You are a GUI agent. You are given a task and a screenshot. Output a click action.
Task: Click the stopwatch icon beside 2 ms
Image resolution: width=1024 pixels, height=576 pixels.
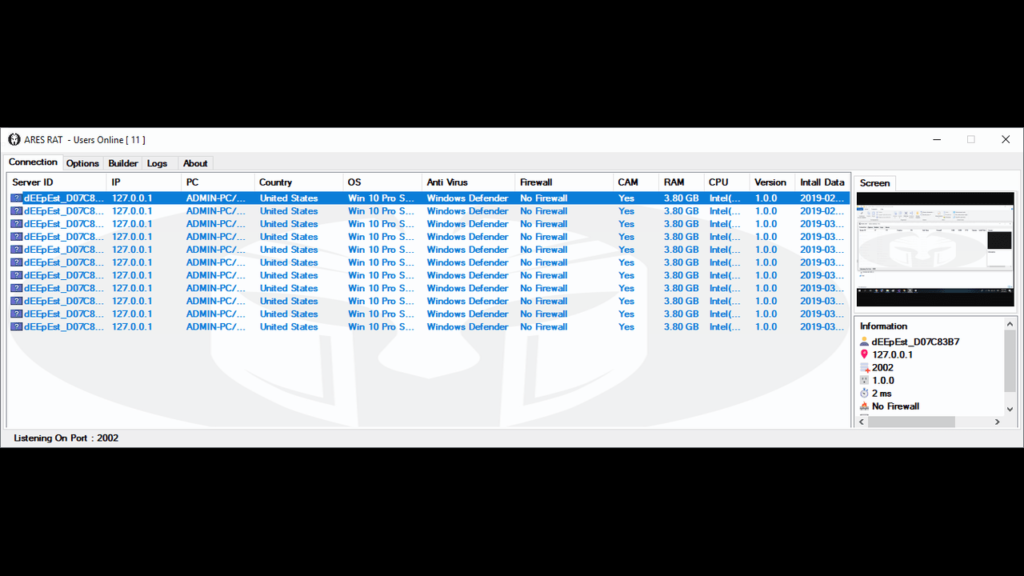coord(864,393)
